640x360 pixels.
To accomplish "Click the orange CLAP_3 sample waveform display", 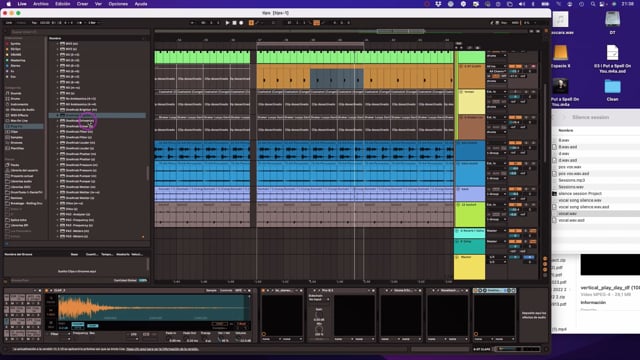I will click(153, 308).
